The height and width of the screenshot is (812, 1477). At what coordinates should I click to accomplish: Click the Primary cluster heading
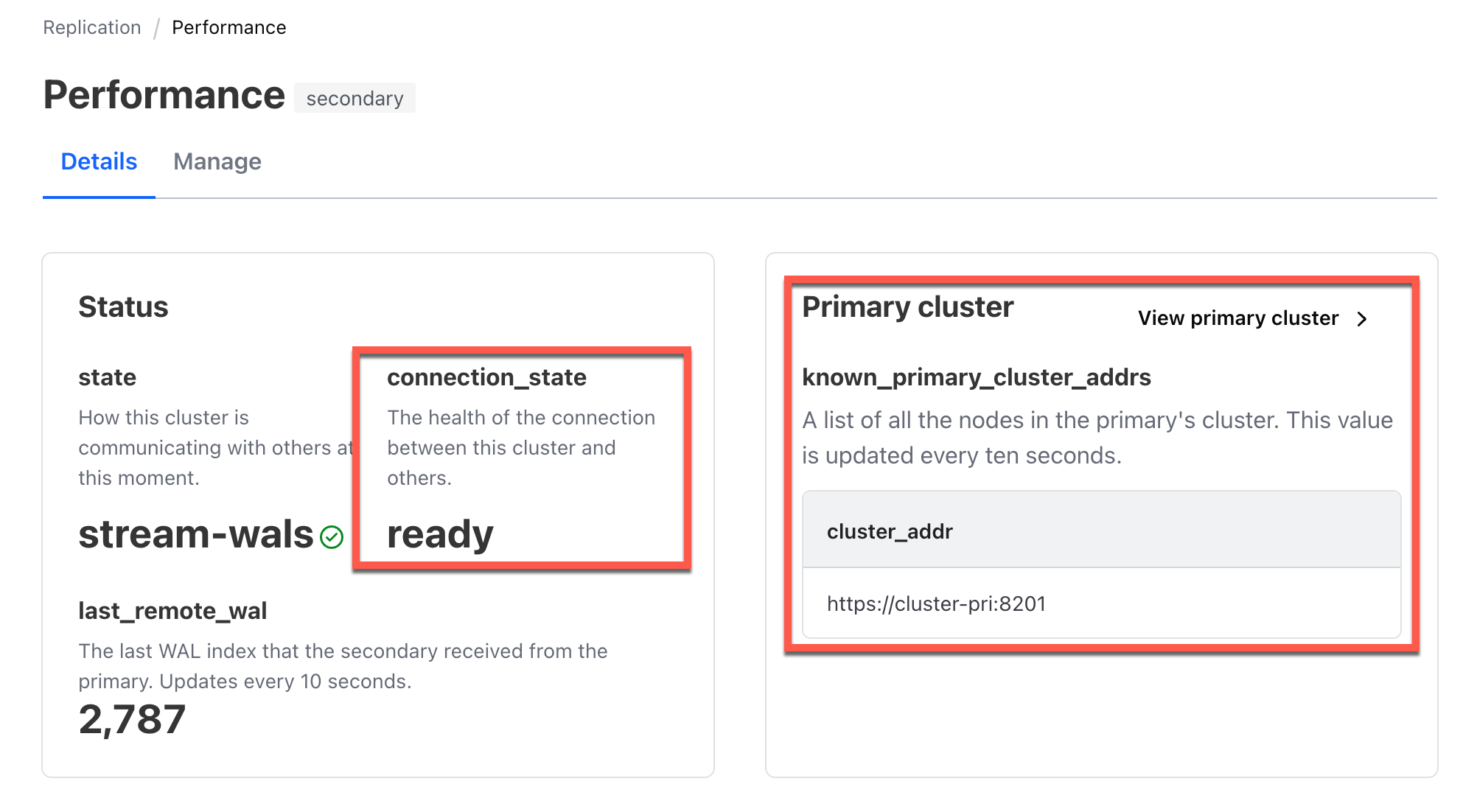907,307
